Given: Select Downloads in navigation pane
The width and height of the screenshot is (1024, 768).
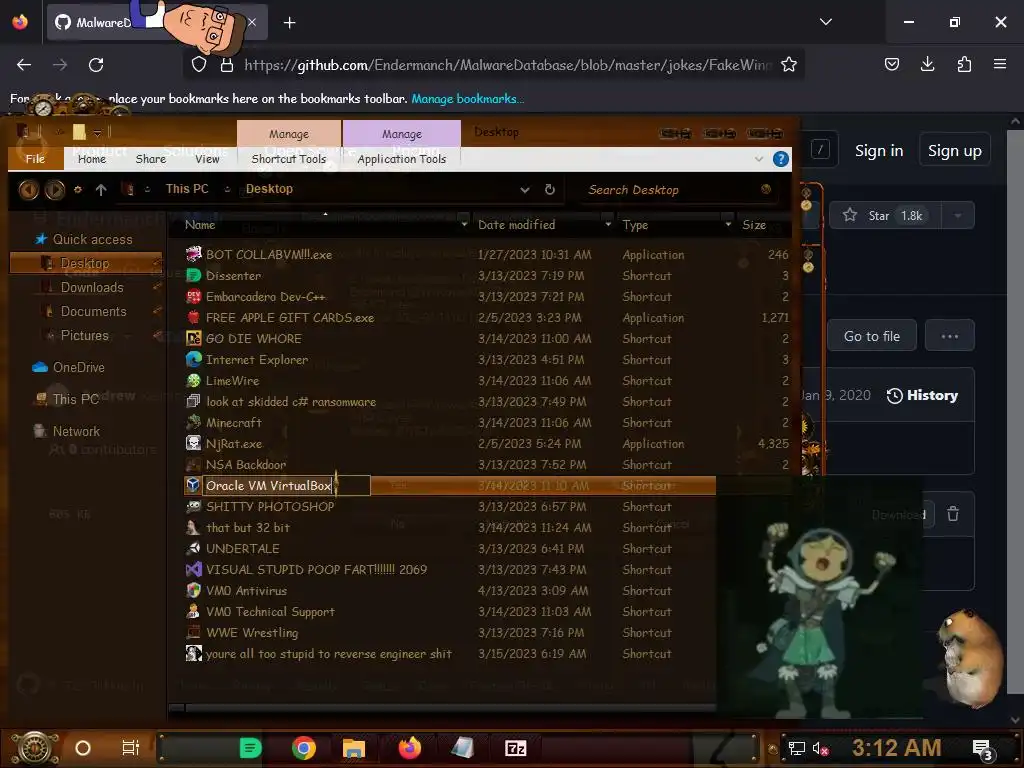Looking at the screenshot, I should pyautogui.click(x=92, y=287).
